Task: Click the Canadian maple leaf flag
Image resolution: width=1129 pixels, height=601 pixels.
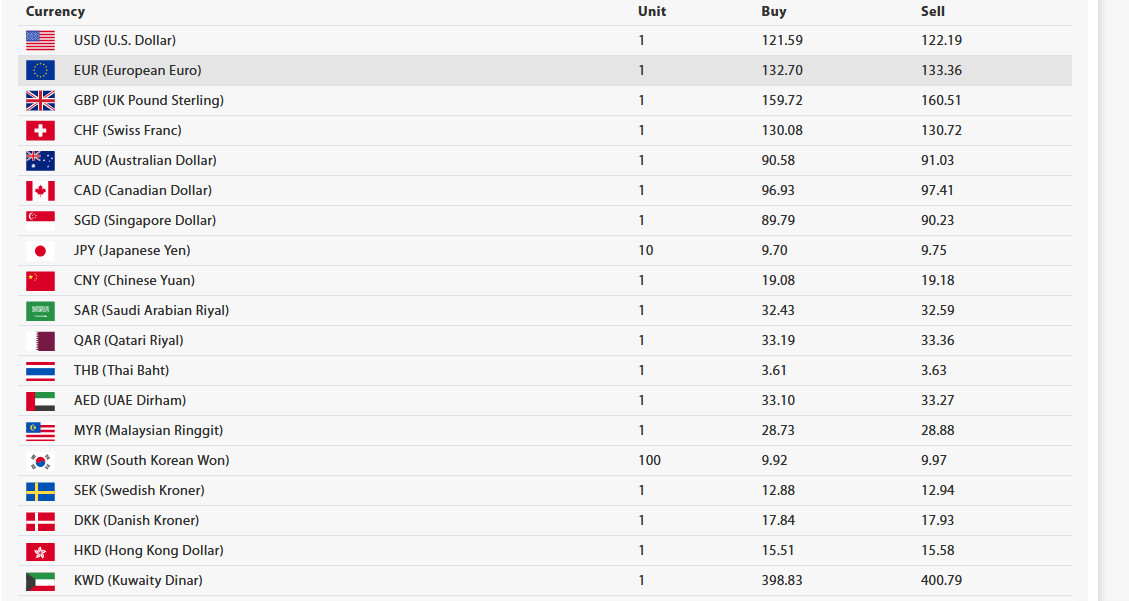Action: pos(40,191)
